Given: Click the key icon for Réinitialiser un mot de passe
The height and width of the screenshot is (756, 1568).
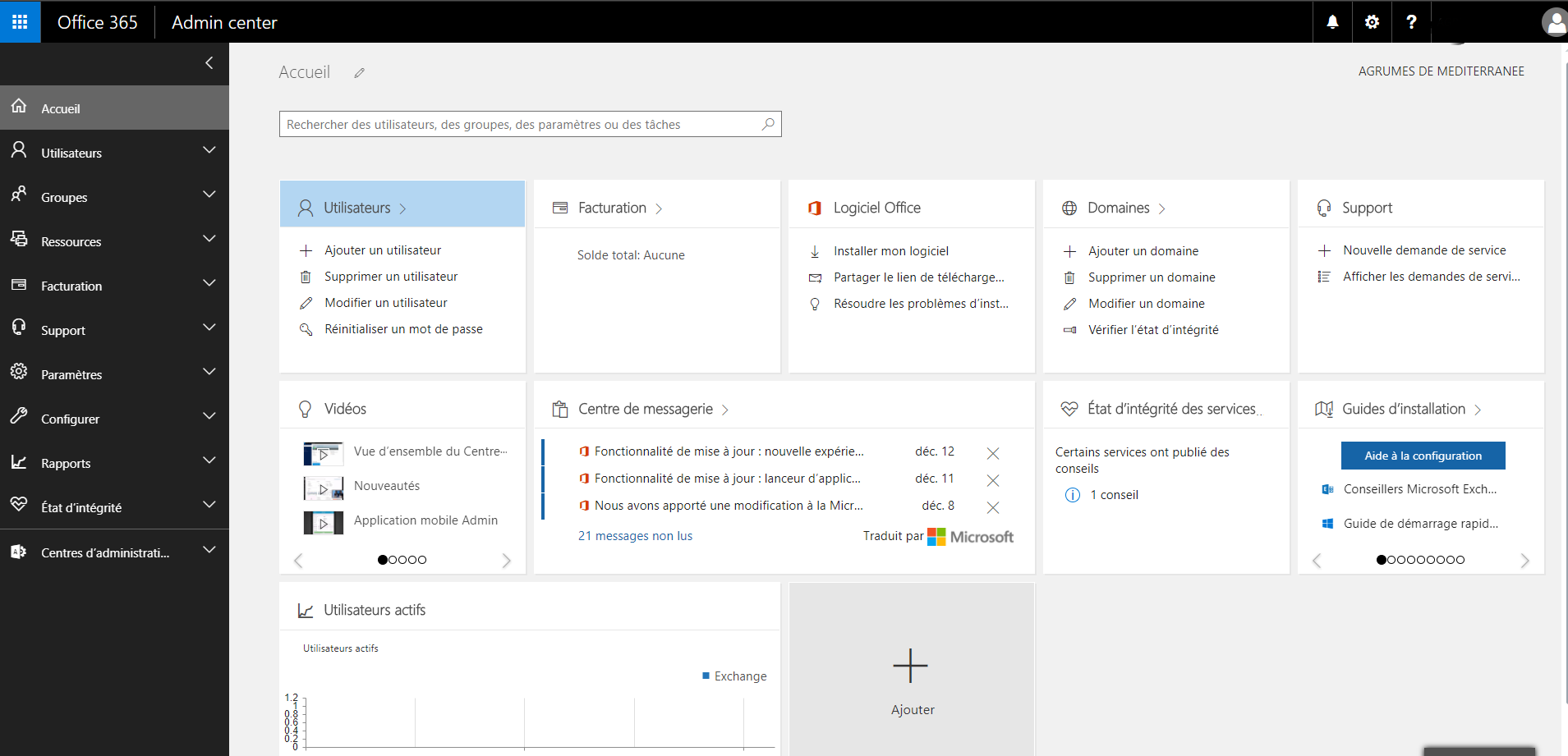Looking at the screenshot, I should coord(306,329).
